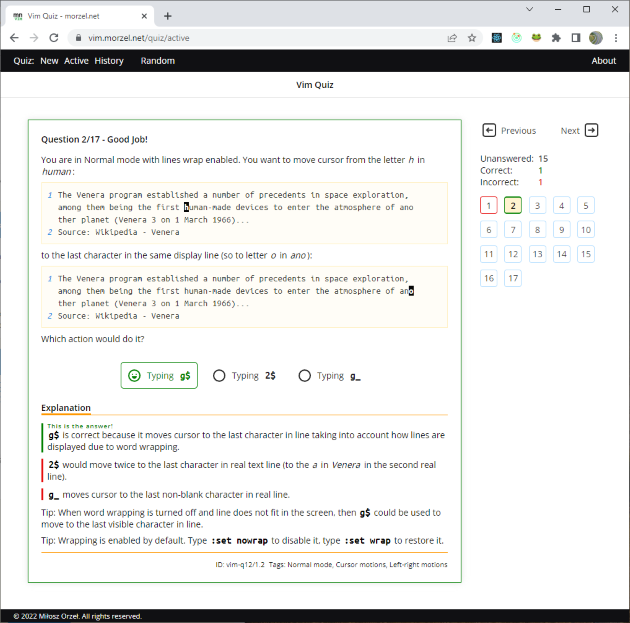Screen dimensions: 630x623
Task: Jump to question 17 button
Action: point(512,278)
